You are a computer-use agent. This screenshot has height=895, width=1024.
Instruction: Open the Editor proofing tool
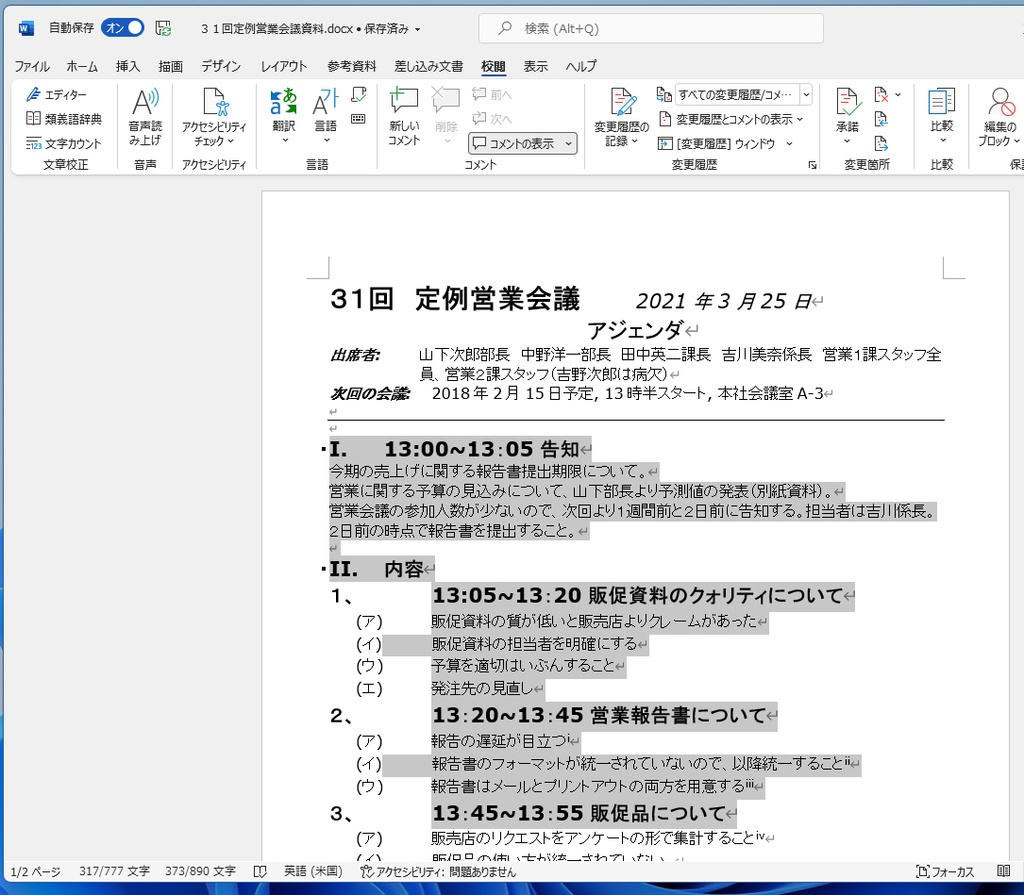click(x=56, y=95)
